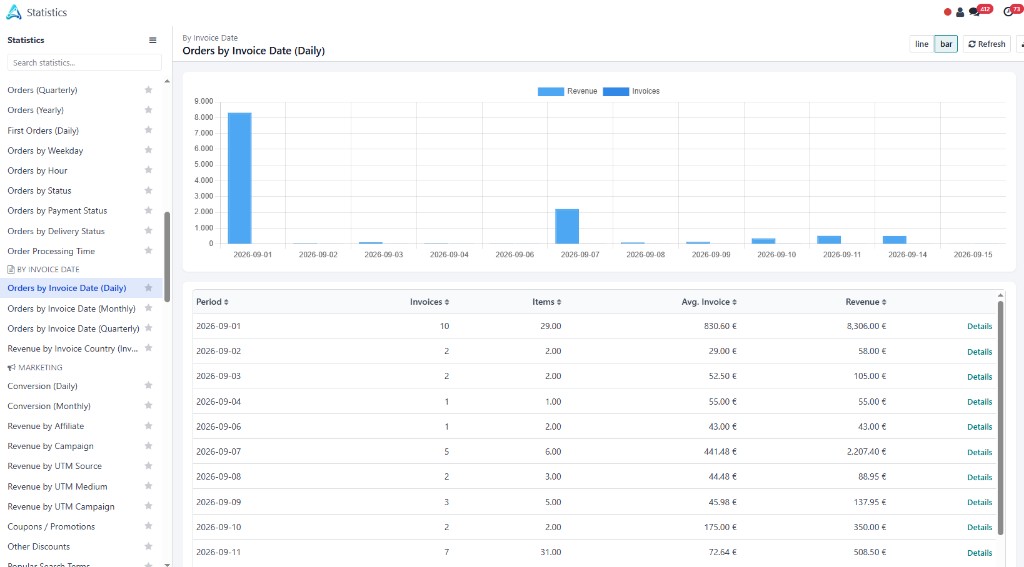Switch chart to bar view
The height and width of the screenshot is (567, 1024).
point(946,44)
